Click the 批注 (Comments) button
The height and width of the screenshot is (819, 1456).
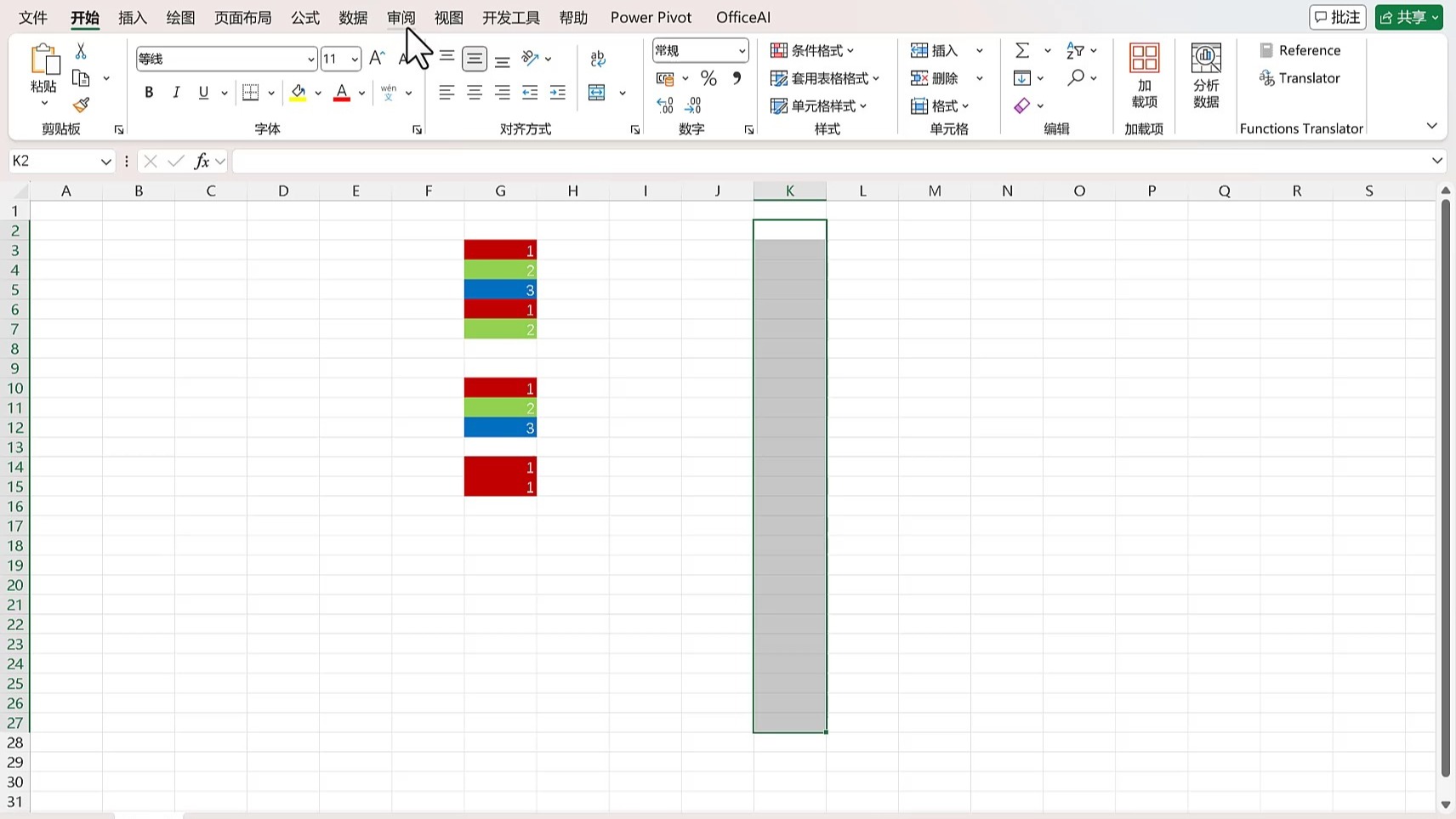(x=1337, y=16)
